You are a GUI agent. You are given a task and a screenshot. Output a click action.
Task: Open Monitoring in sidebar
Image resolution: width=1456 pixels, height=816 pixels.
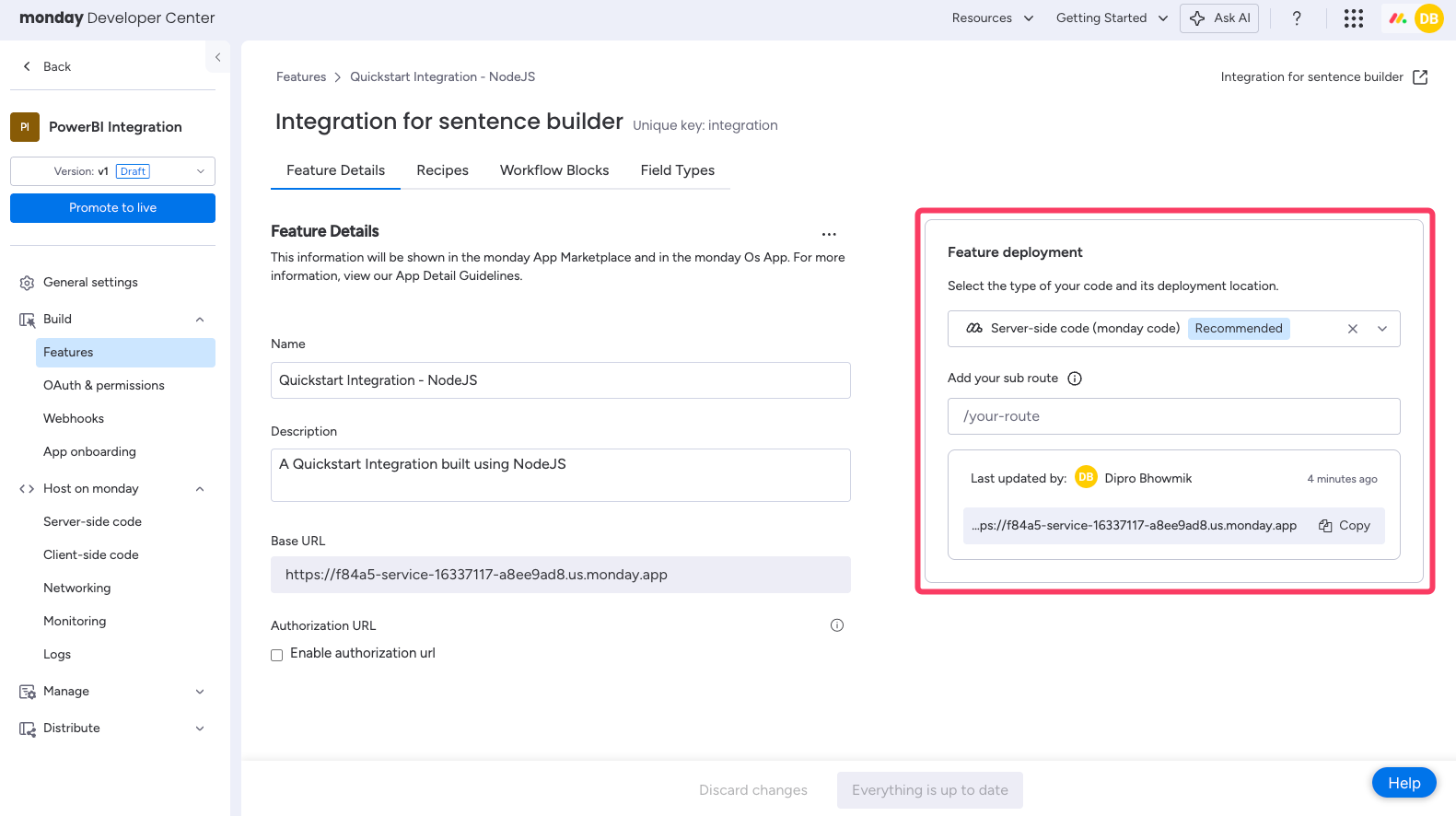[75, 622]
